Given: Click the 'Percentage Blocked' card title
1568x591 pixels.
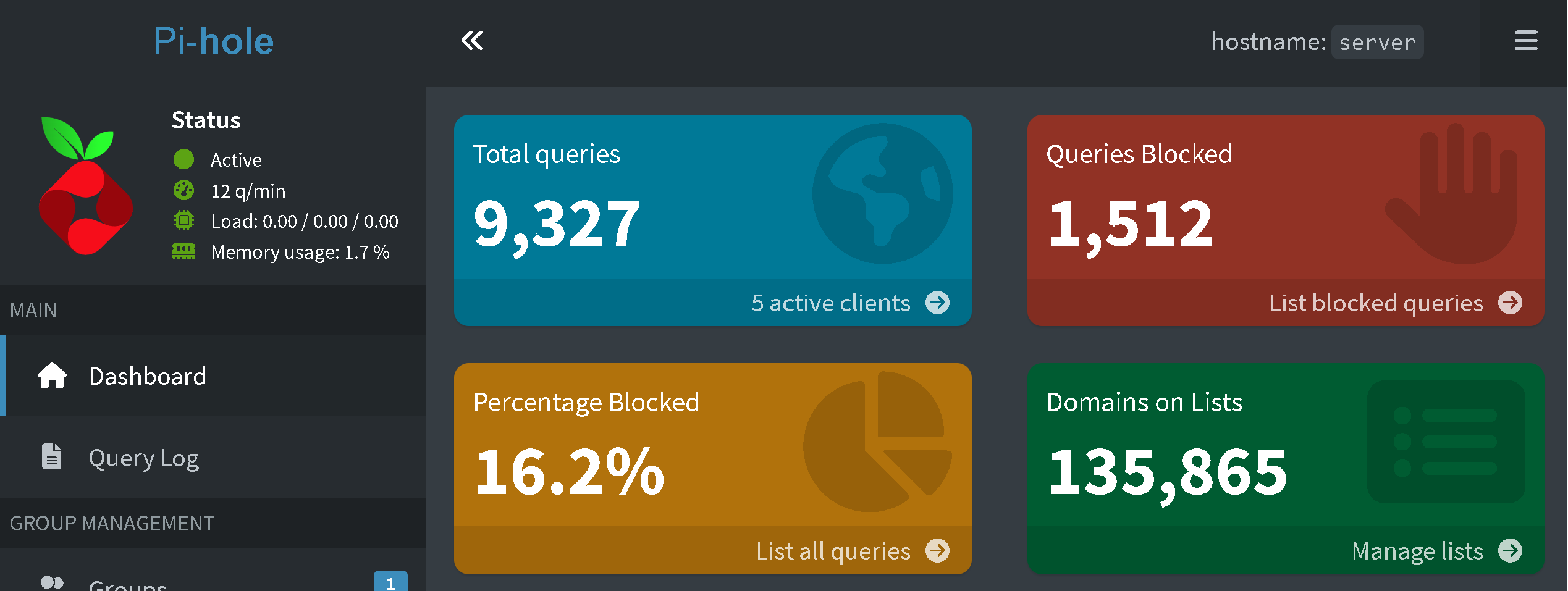Looking at the screenshot, I should pyautogui.click(x=586, y=402).
